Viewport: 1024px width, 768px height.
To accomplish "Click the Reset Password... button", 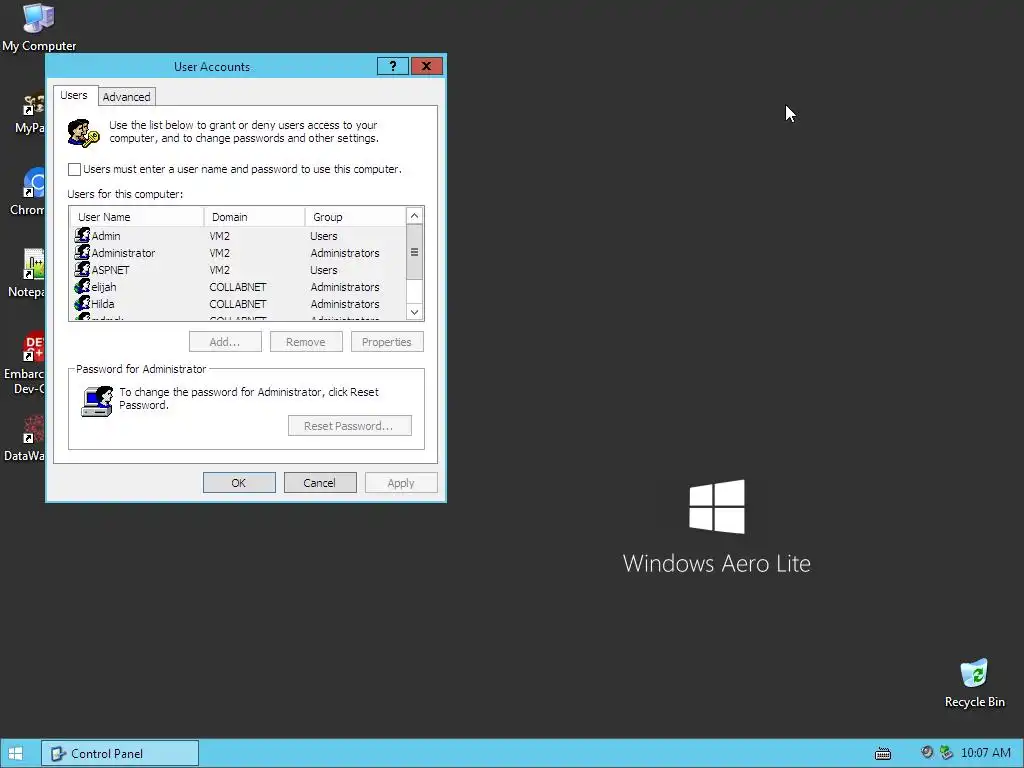I will tap(349, 426).
